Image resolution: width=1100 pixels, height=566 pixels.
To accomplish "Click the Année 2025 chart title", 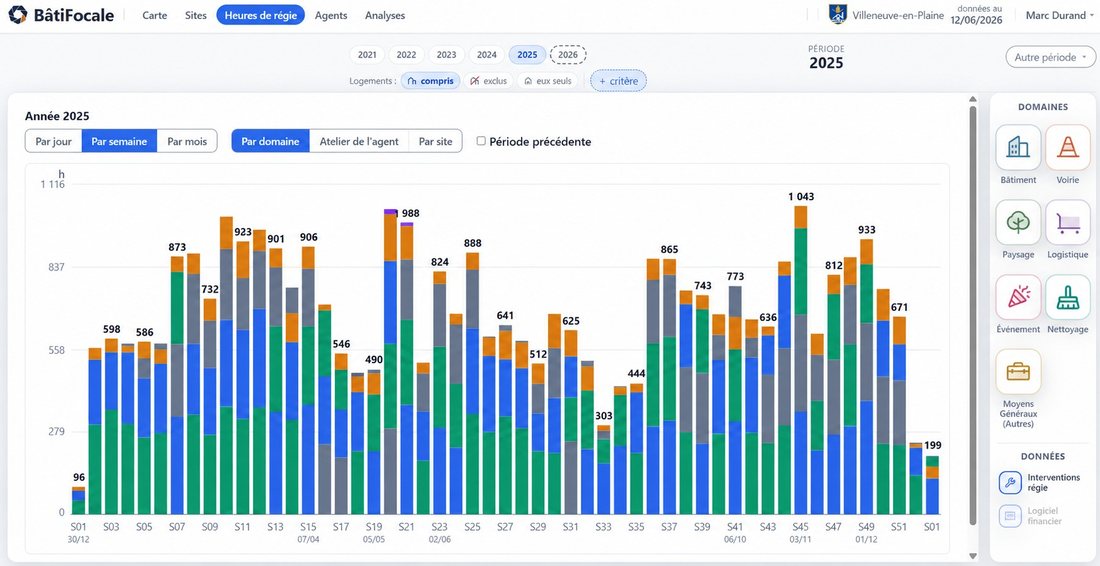I will coord(57,116).
